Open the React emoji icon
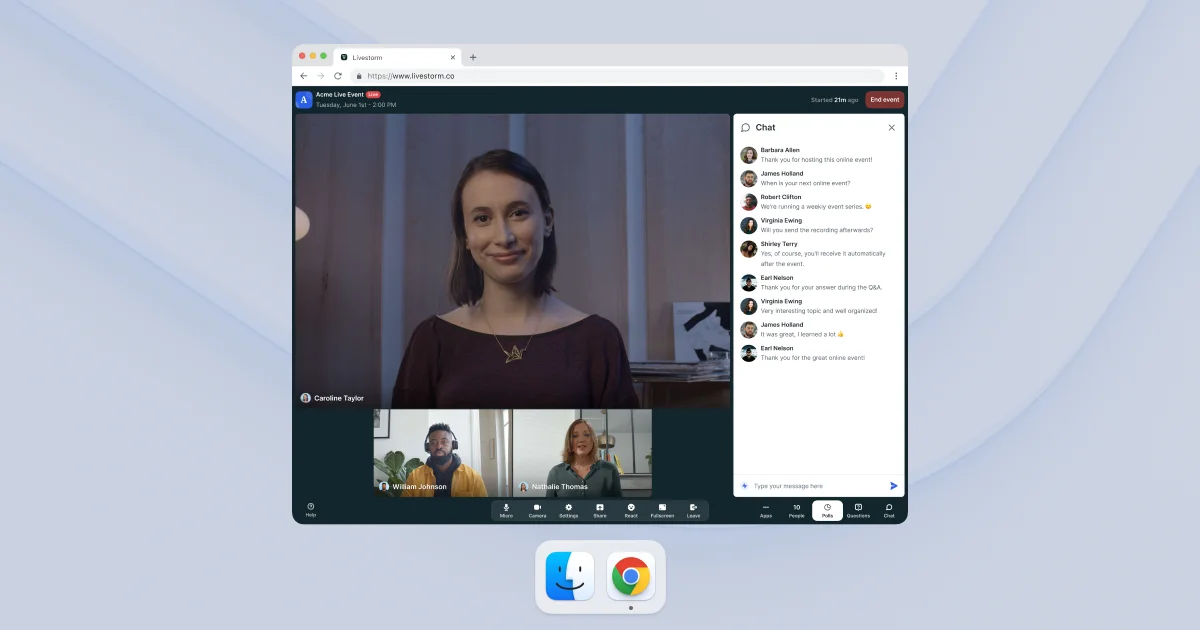1200x630 pixels. pyautogui.click(x=630, y=510)
